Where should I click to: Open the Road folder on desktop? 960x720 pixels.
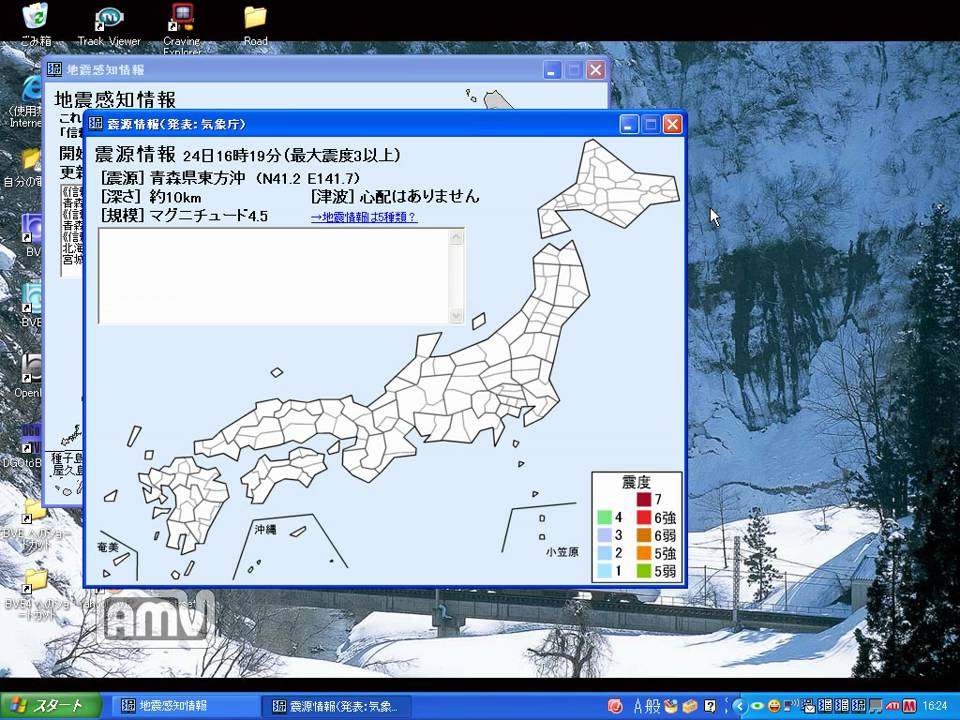click(255, 18)
